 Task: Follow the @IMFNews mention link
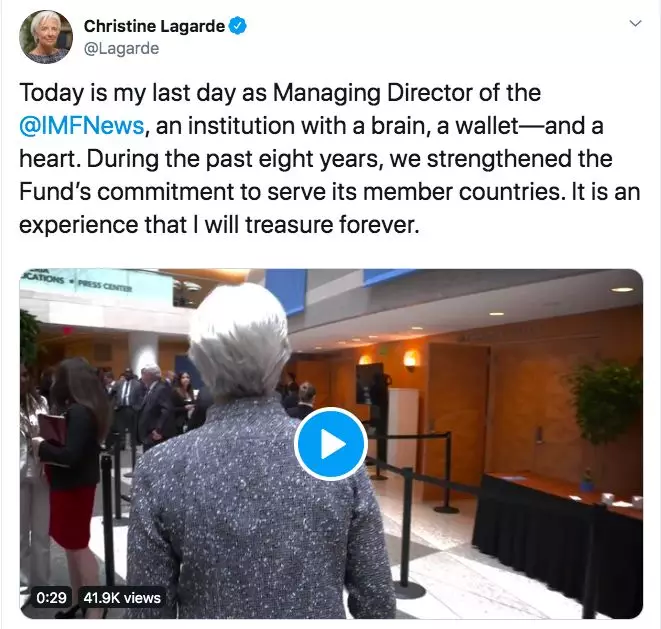click(82, 126)
